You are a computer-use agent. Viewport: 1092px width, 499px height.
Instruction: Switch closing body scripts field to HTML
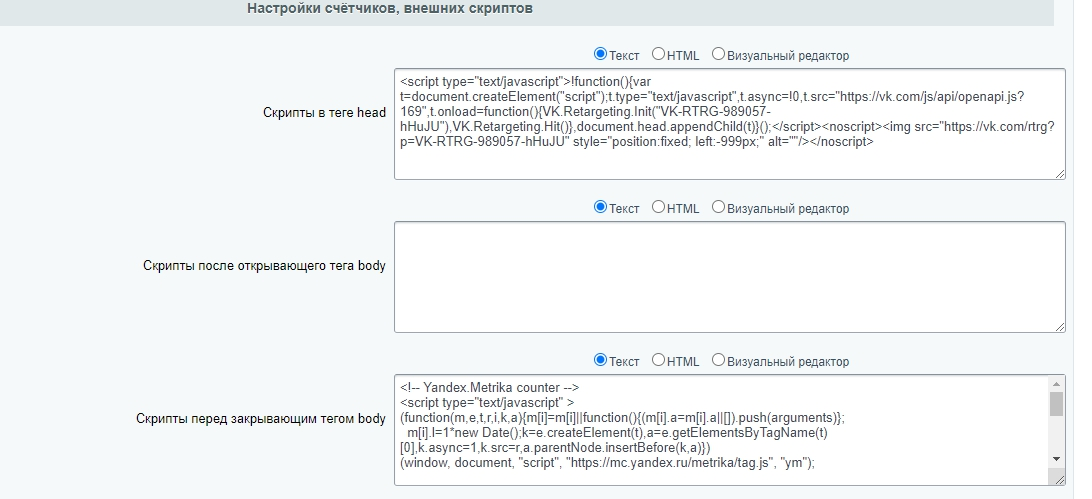[x=658, y=360]
